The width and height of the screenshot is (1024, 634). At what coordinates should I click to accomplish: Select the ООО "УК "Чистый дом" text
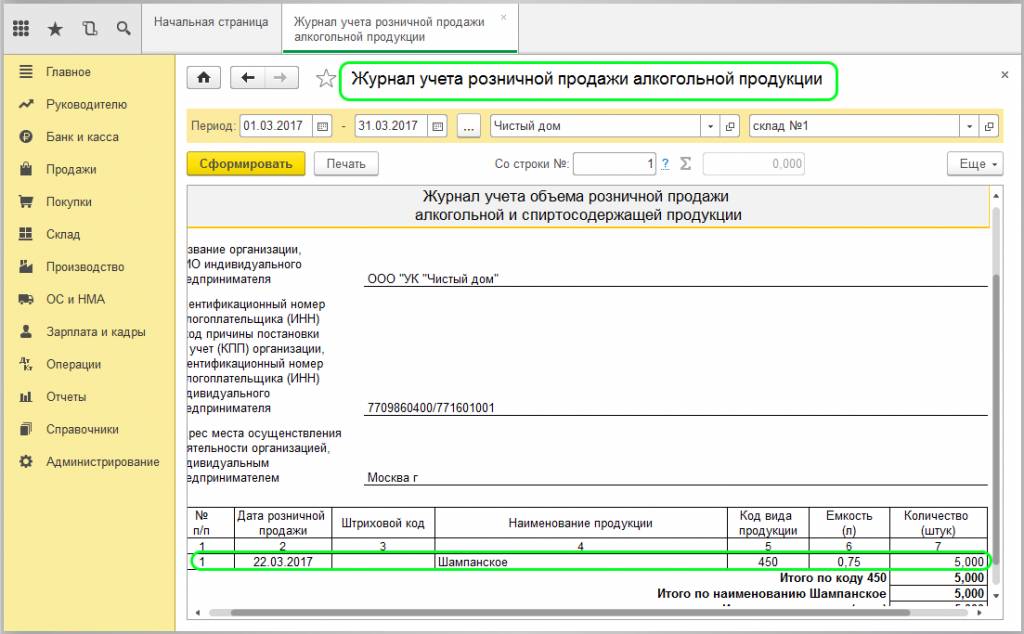(433, 279)
